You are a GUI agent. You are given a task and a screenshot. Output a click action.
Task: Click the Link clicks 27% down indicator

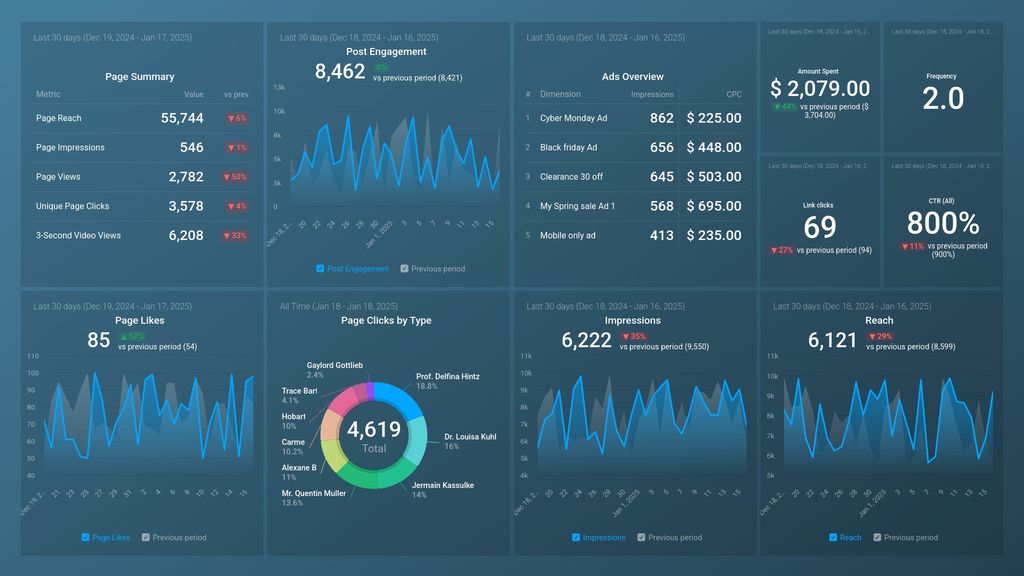[x=781, y=250]
